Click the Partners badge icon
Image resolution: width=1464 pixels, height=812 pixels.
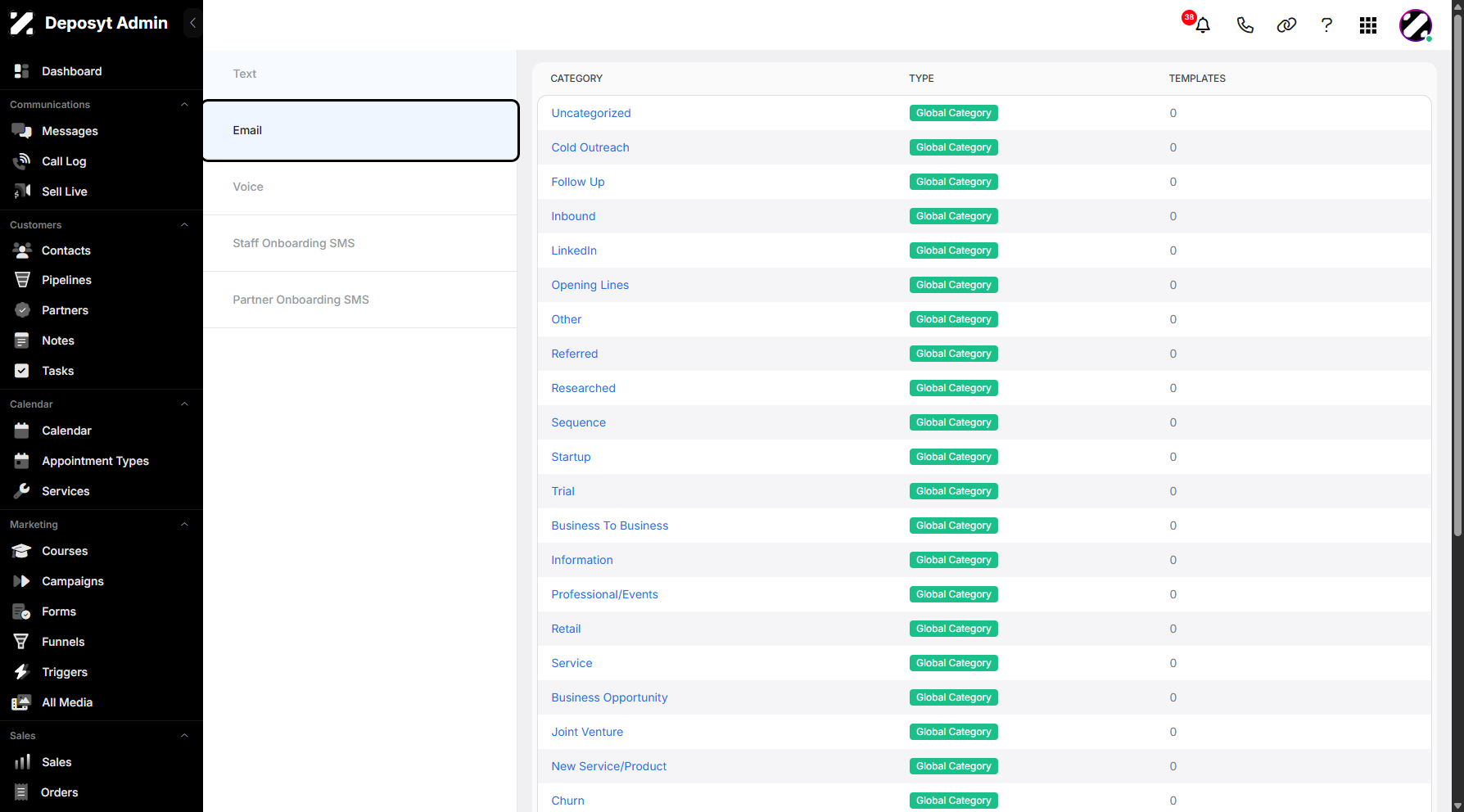coord(22,310)
